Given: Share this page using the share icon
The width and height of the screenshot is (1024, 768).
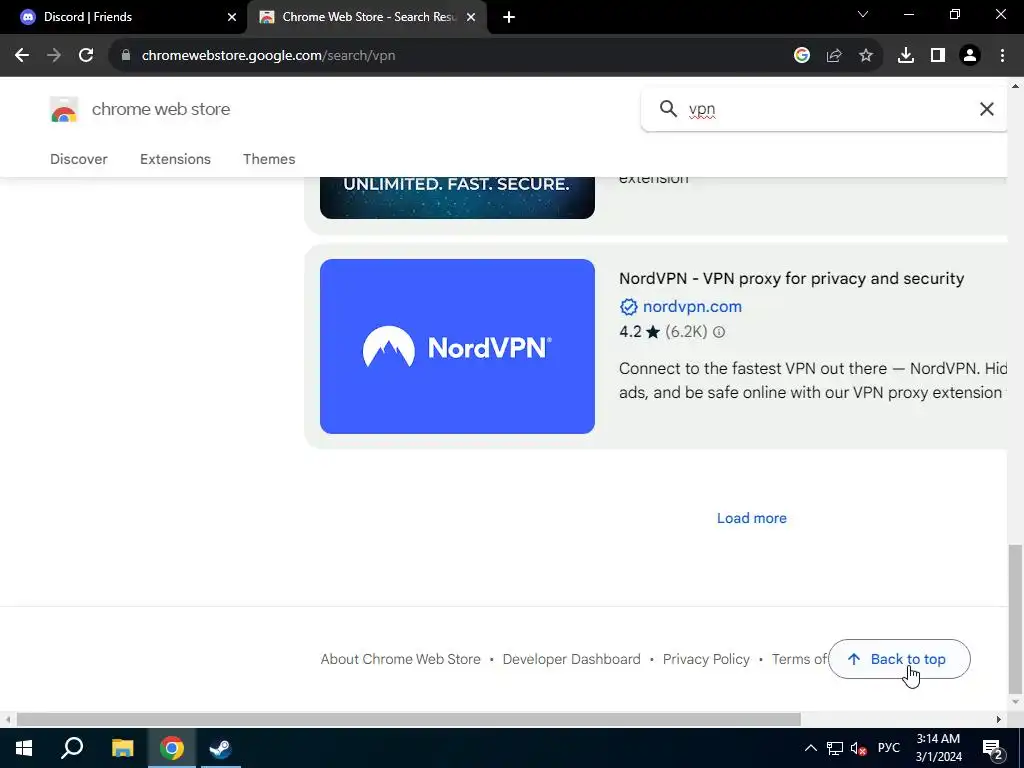Looking at the screenshot, I should [834, 56].
